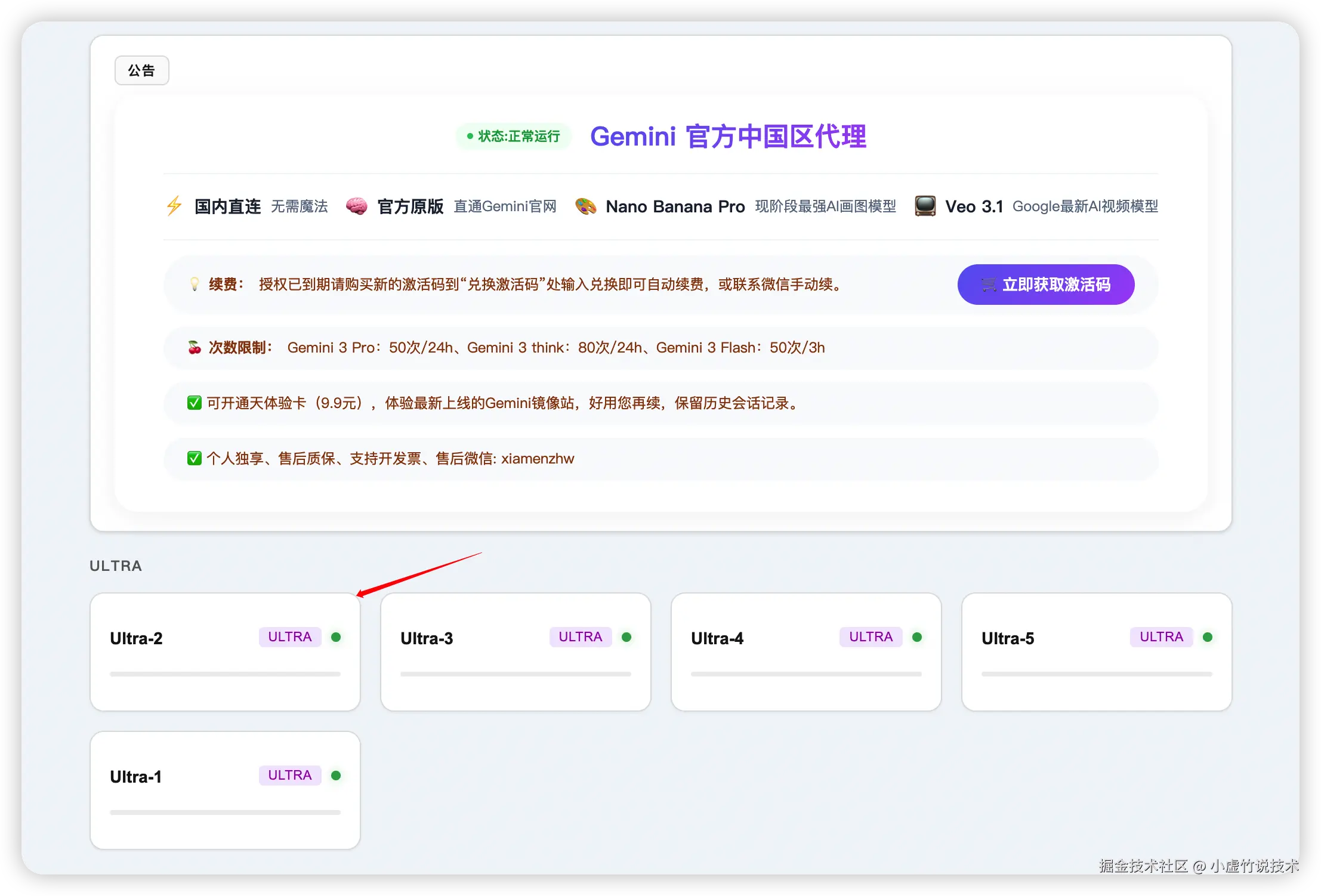The width and height of the screenshot is (1321, 896).
Task: Click the 立即获取激活码 button
Action: (x=1046, y=285)
